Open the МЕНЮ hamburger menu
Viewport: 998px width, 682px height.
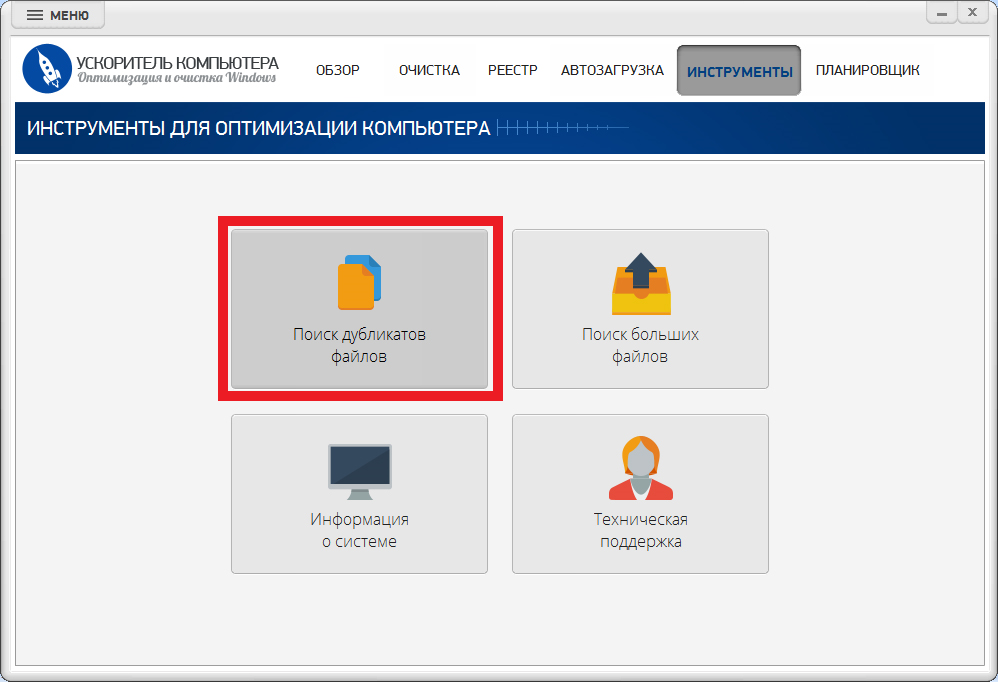coord(58,15)
